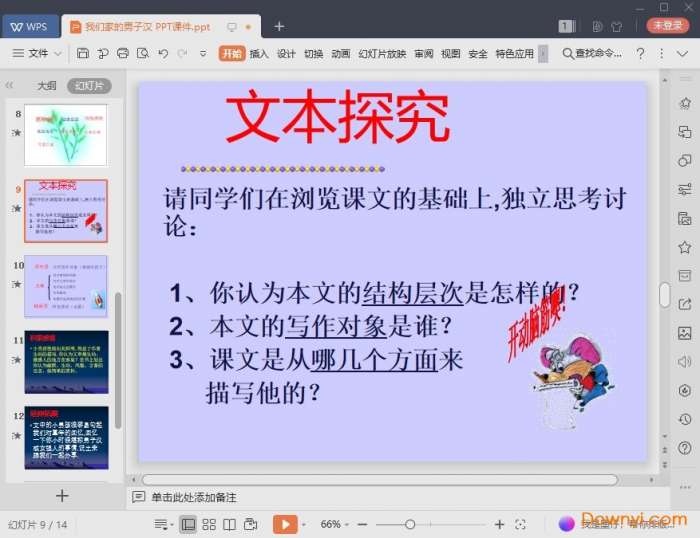Select slide 10 thumbnail
700x538 pixels.
[x=66, y=286]
